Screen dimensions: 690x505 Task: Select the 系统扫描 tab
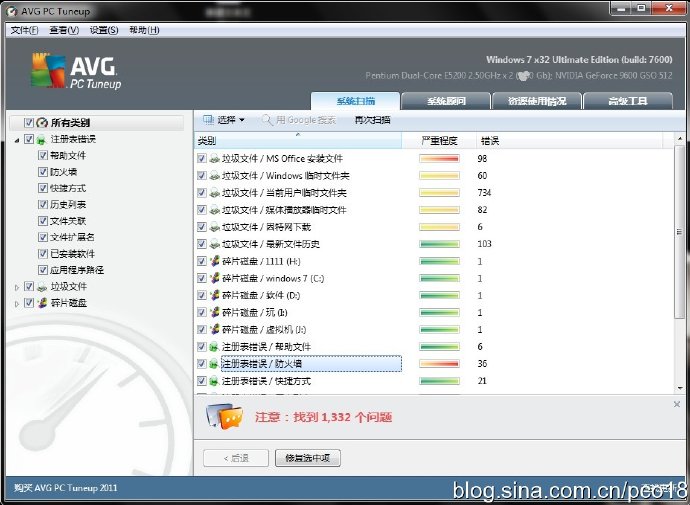pos(356,101)
